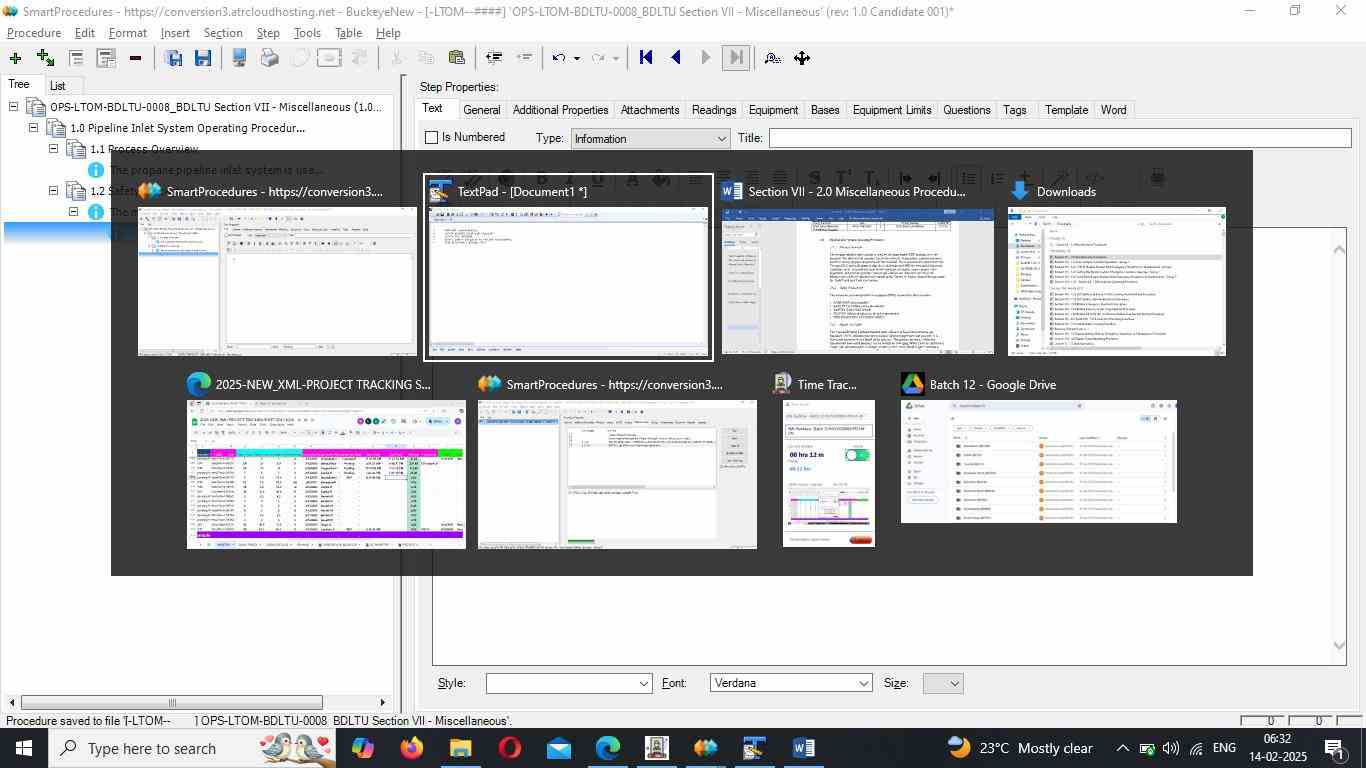Click the Paste clipboard icon

pyautogui.click(x=456, y=58)
